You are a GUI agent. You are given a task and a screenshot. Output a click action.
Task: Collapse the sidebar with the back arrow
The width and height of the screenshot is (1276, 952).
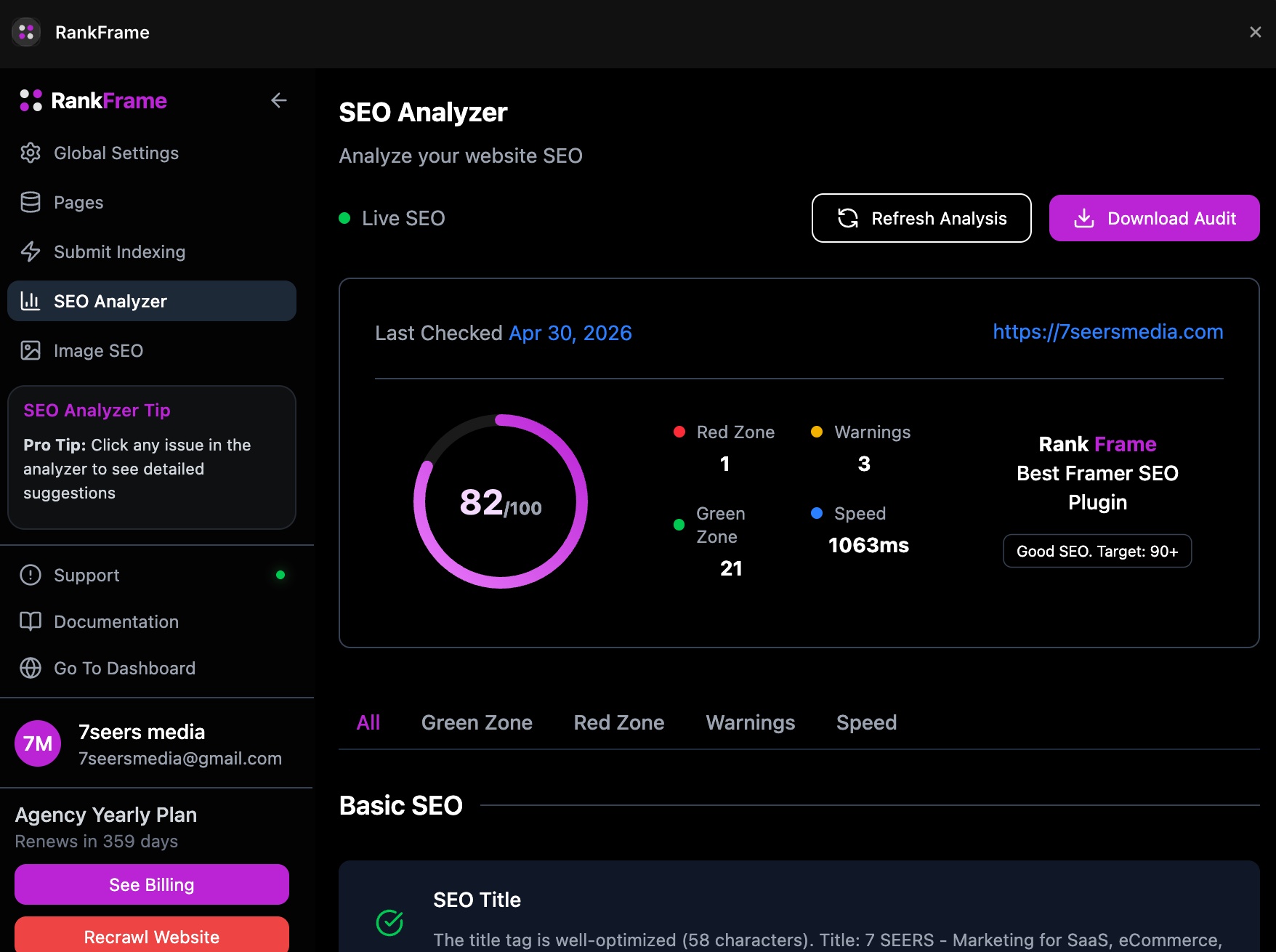(279, 100)
